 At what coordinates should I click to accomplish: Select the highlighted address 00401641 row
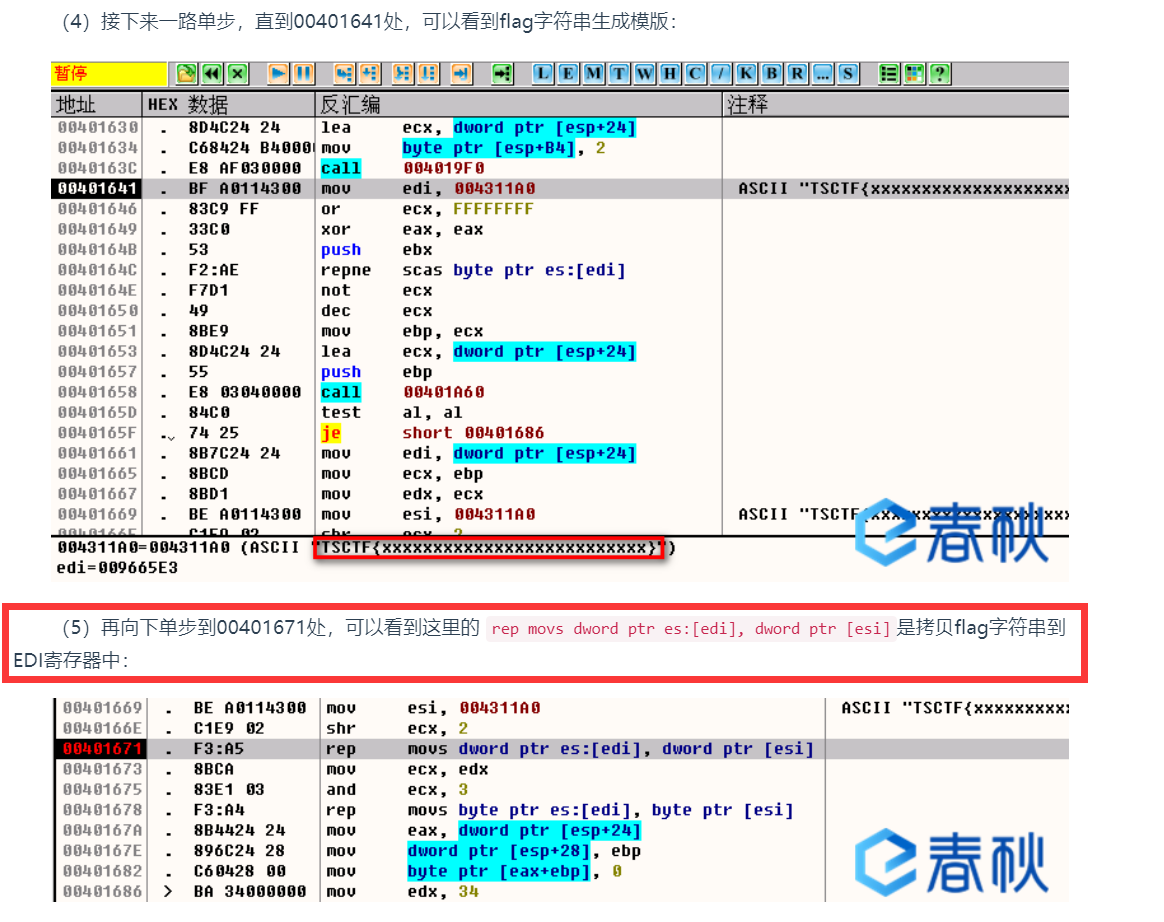pos(98,189)
